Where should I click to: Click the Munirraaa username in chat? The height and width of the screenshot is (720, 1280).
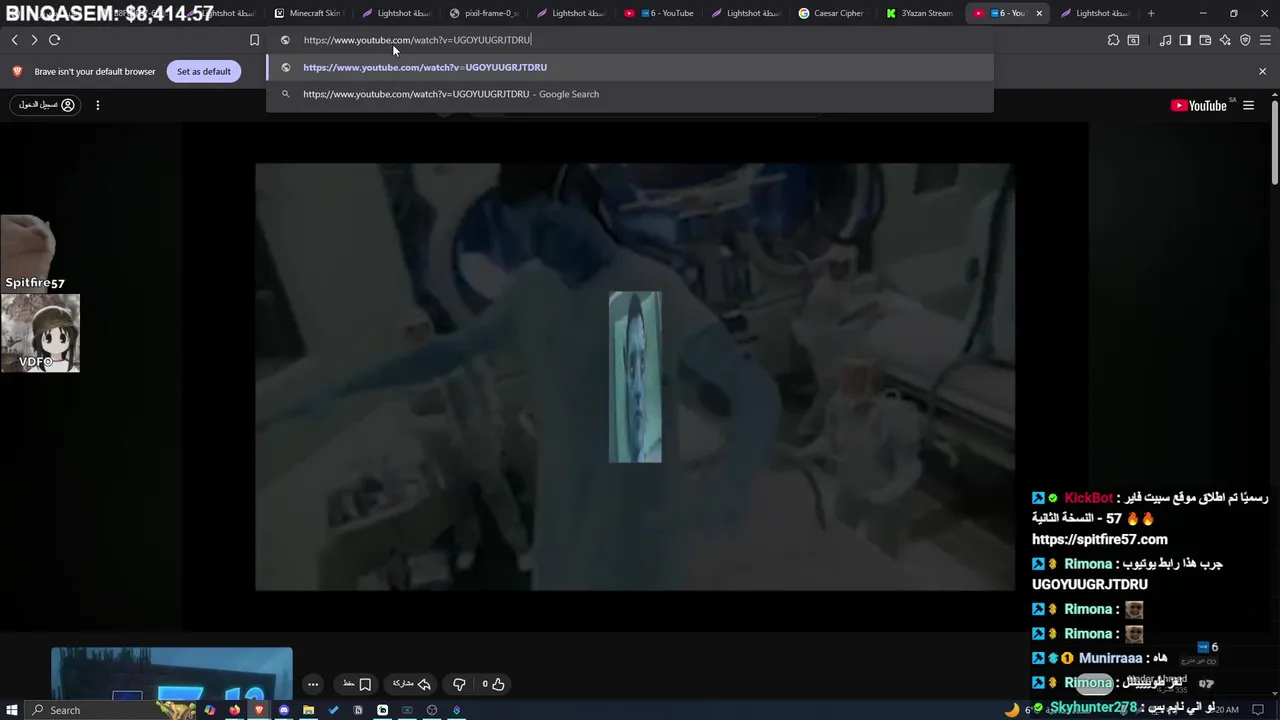click(x=1110, y=658)
